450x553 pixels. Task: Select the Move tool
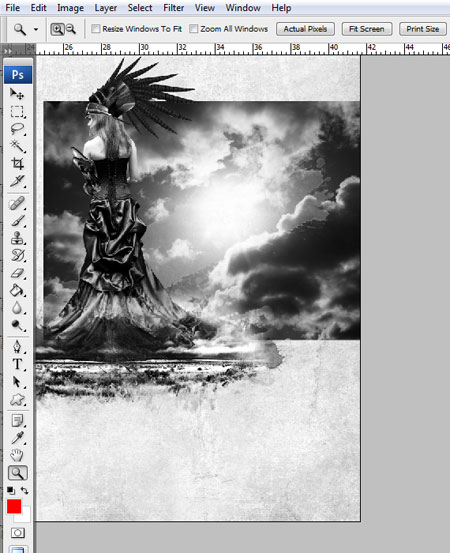coord(17,93)
